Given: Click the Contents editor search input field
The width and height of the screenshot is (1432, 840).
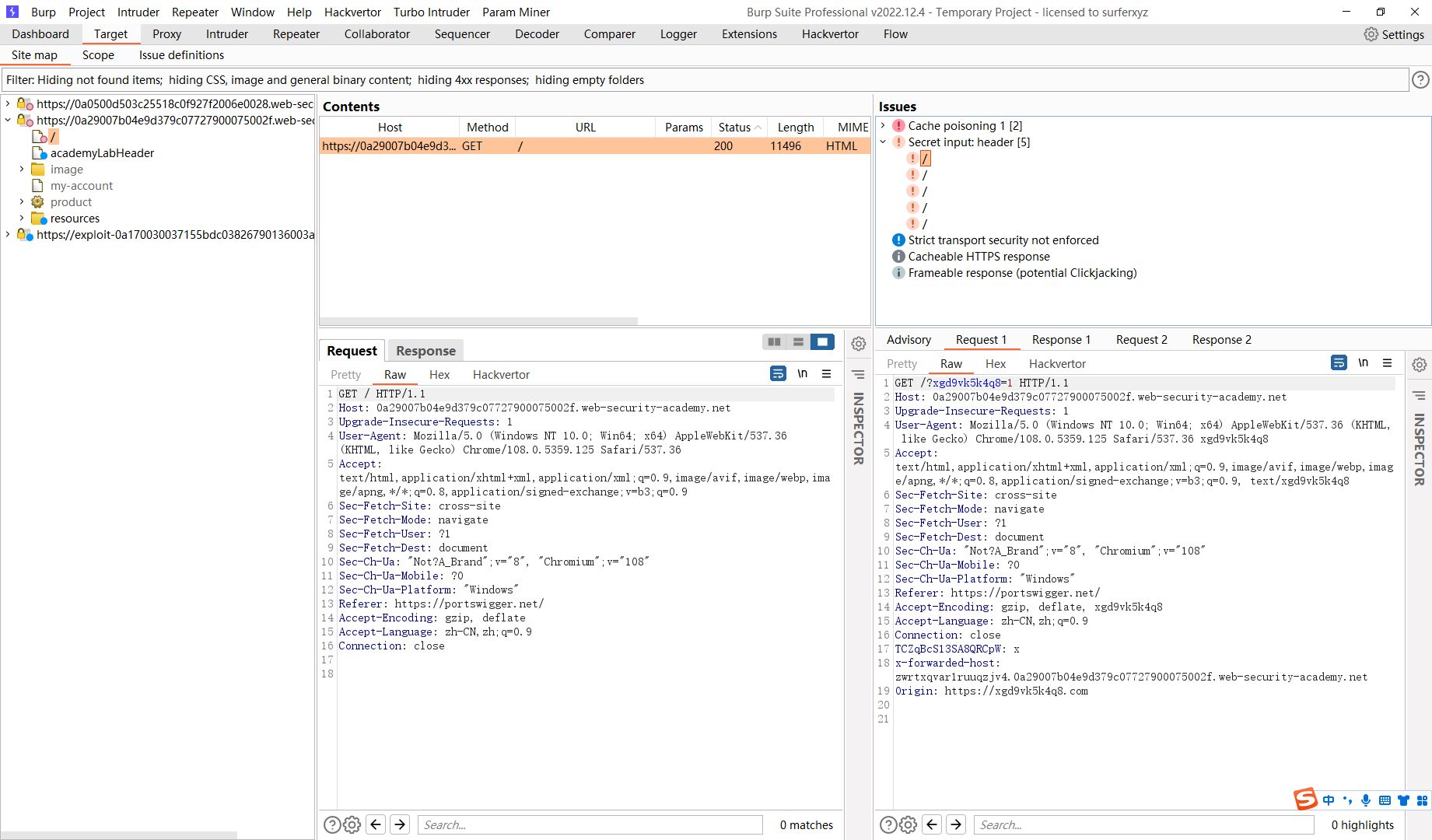Looking at the screenshot, I should [590, 824].
